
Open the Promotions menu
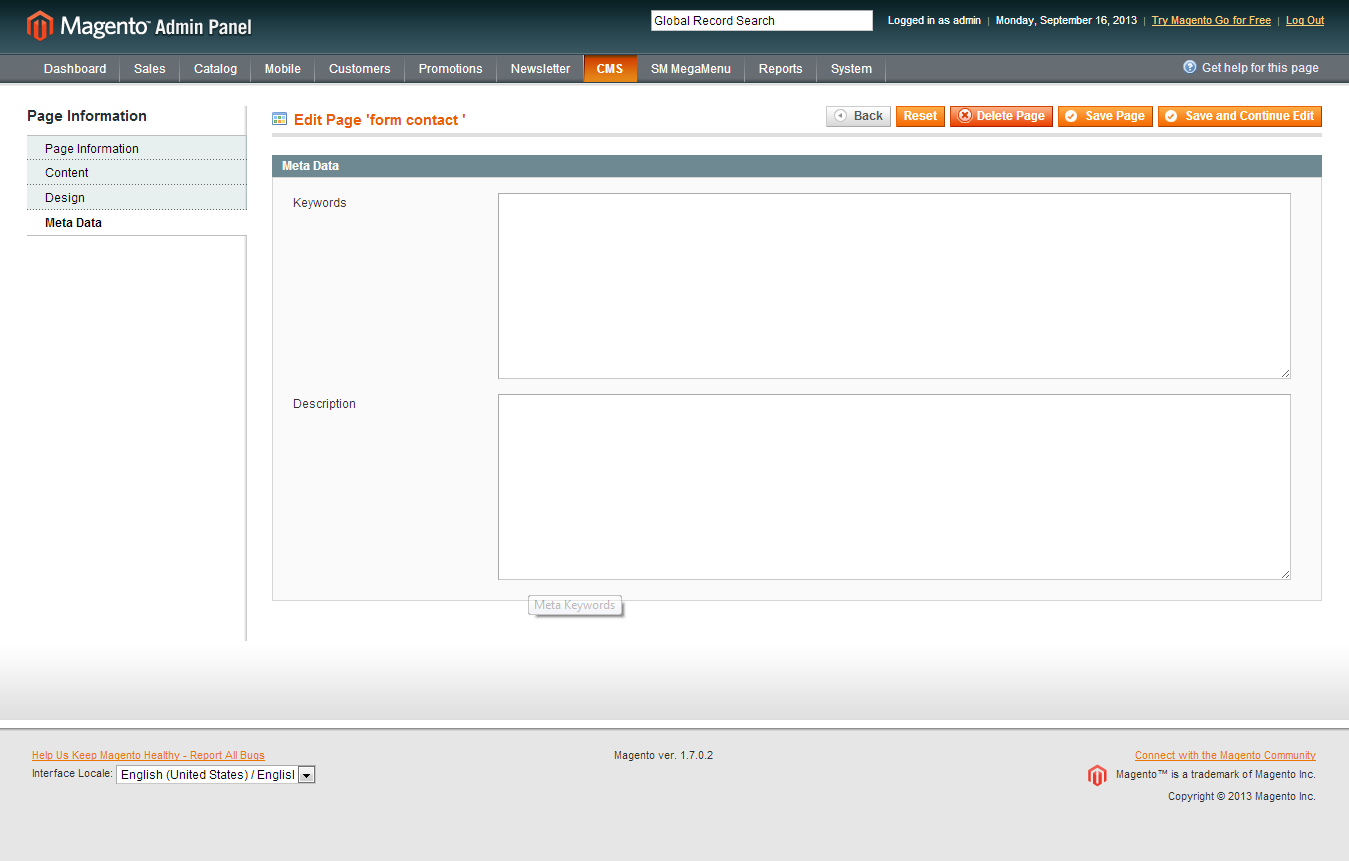coord(450,69)
